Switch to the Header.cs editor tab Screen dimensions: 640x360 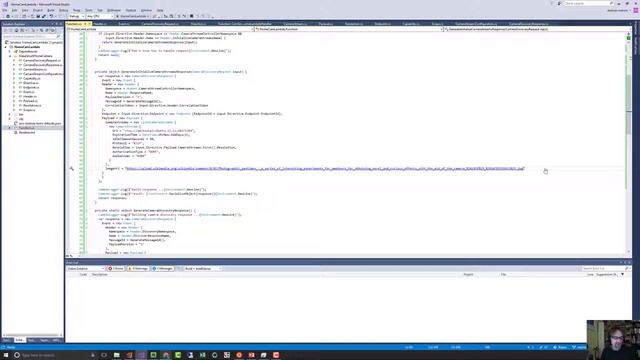[x=100, y=24]
